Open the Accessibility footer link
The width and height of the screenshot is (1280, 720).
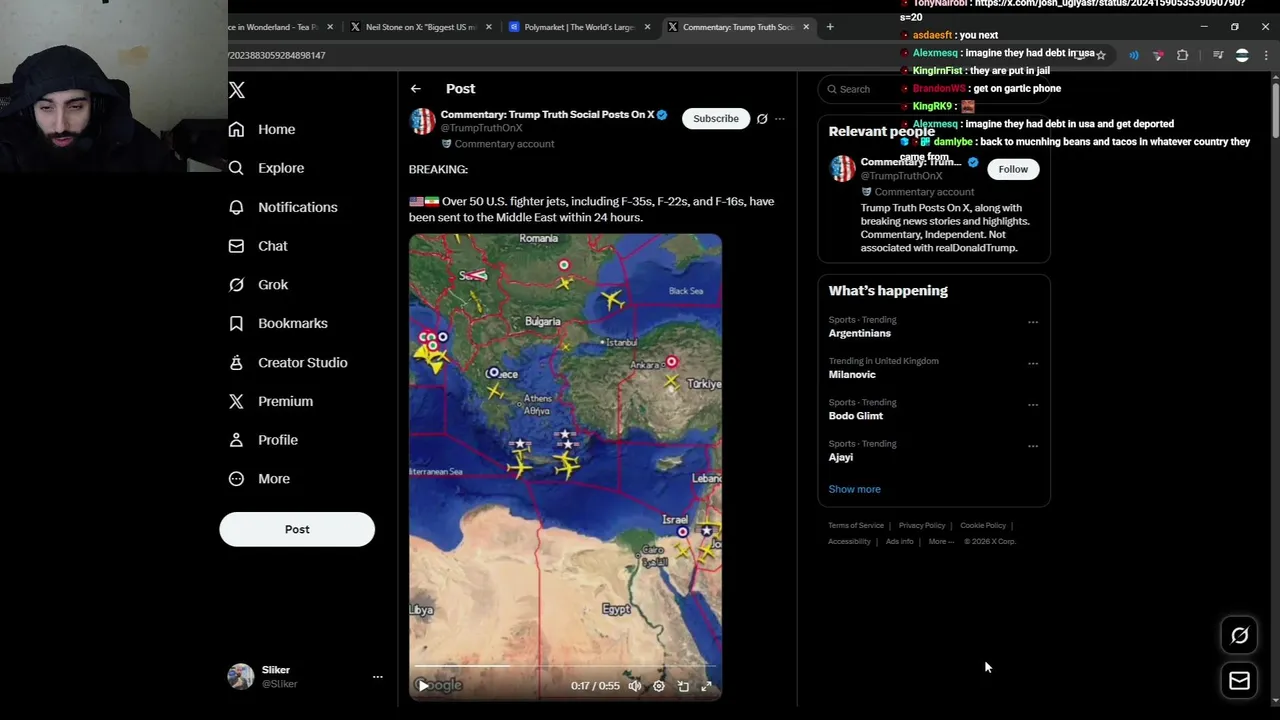(849, 541)
